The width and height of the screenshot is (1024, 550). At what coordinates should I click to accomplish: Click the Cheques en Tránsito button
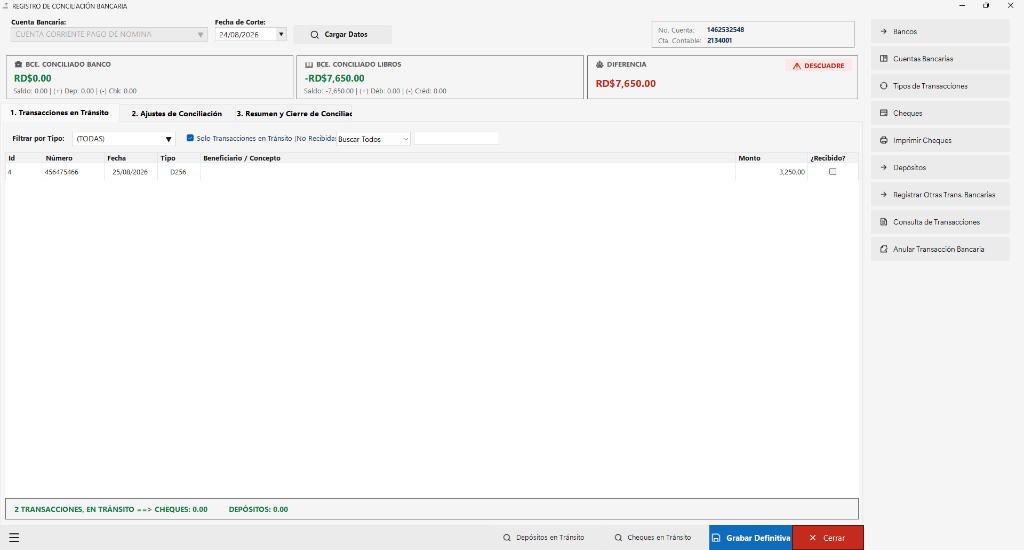point(653,538)
